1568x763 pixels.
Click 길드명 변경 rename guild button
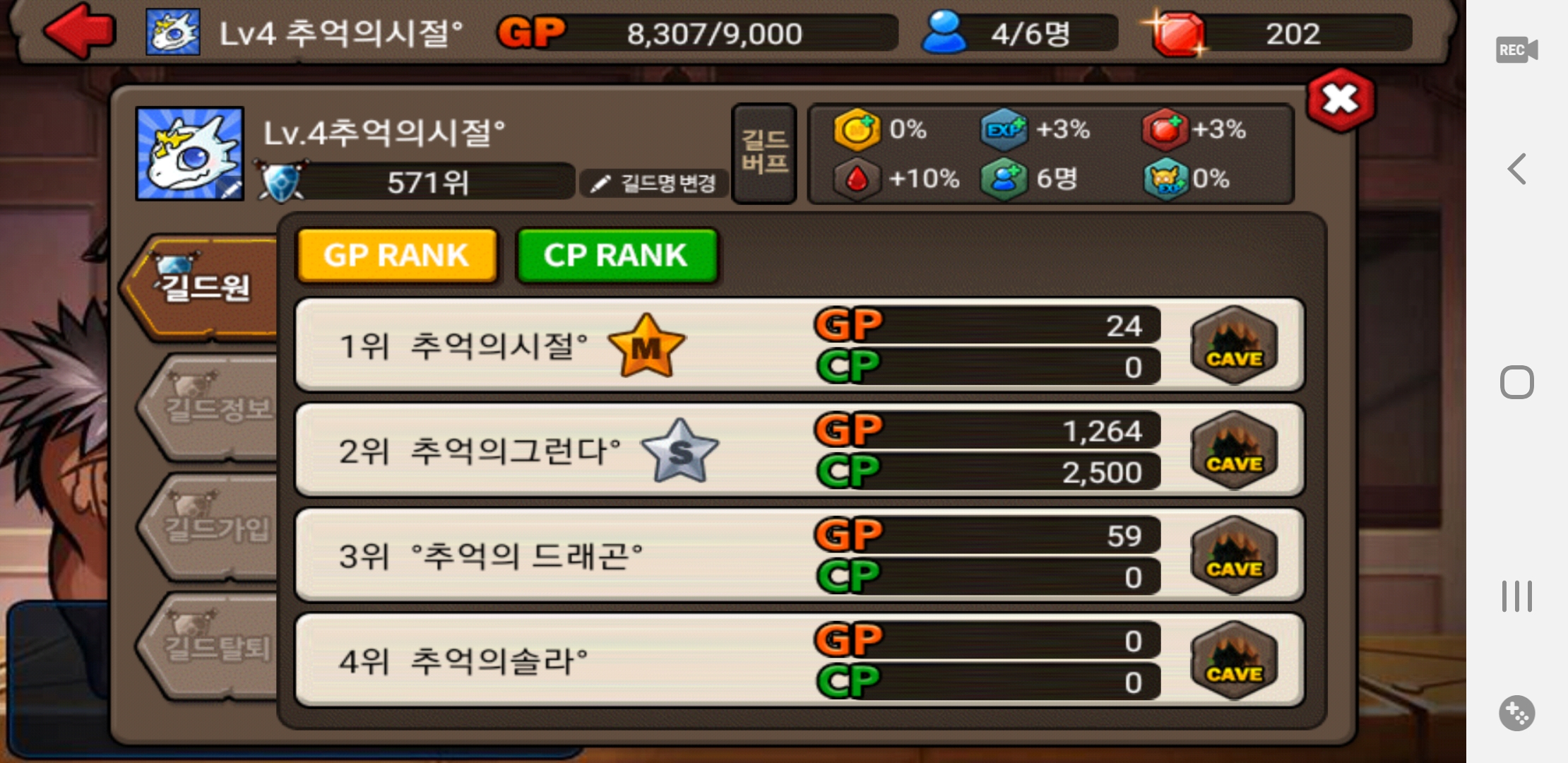point(653,184)
